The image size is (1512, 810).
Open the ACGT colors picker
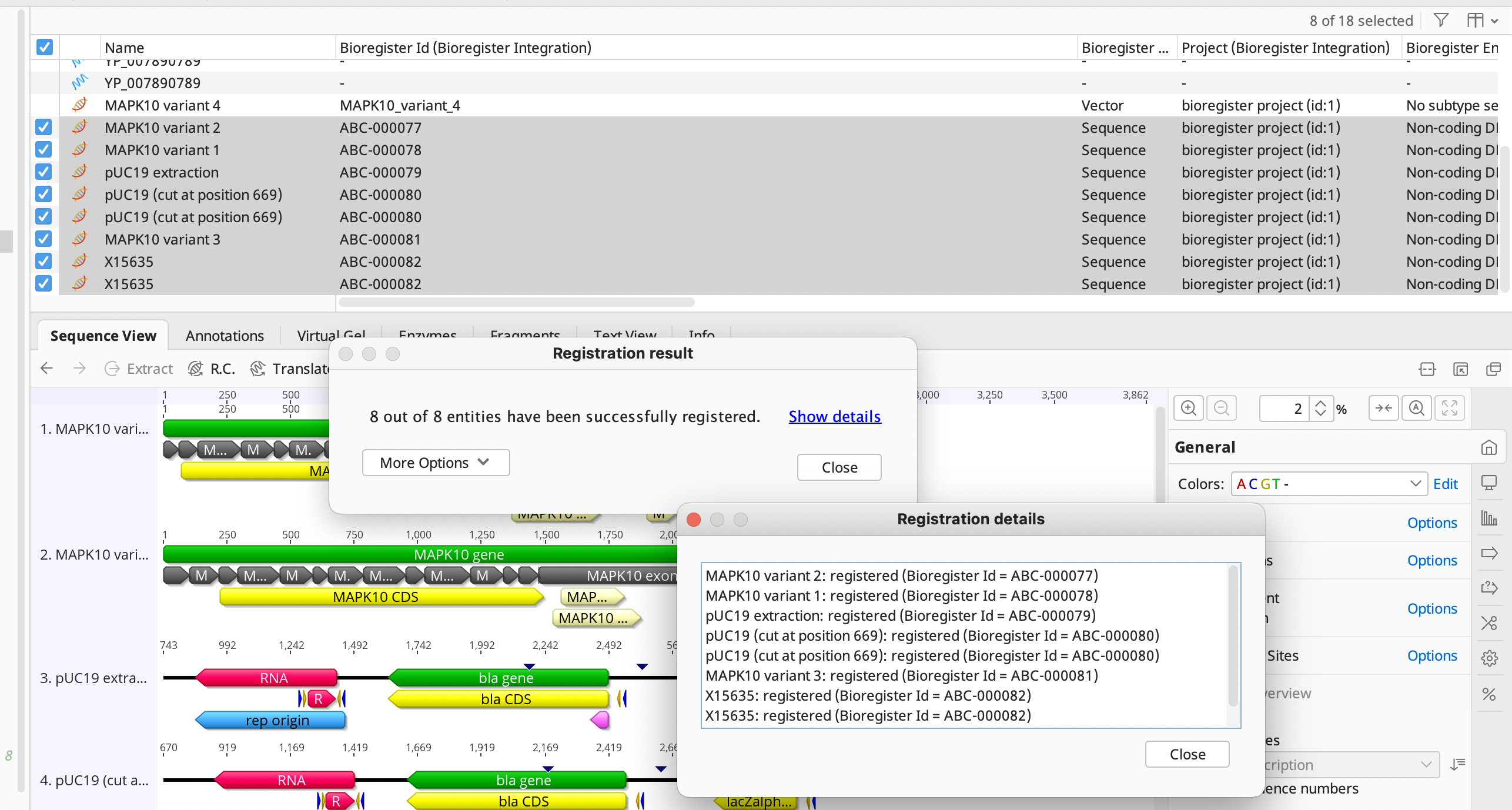point(1329,484)
